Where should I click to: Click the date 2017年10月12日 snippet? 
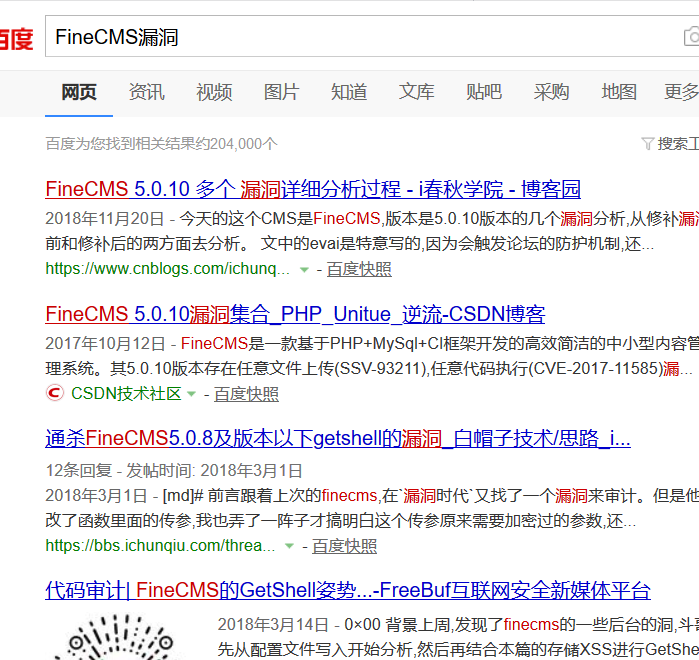click(x=105, y=344)
